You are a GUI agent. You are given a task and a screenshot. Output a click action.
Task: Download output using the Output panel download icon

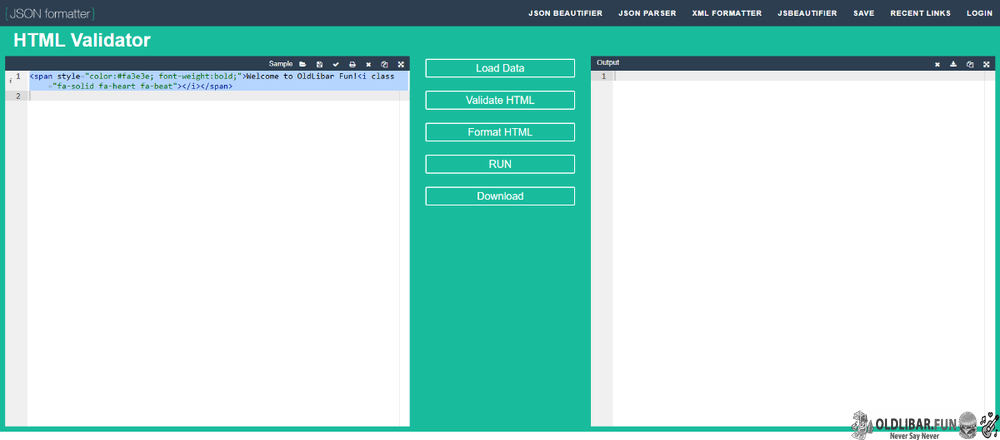953,64
